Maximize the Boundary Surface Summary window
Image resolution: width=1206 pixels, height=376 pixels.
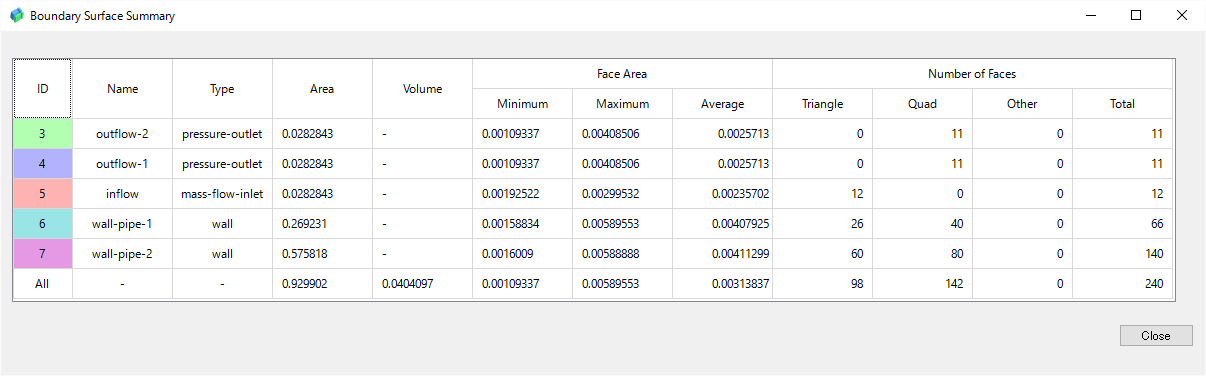coord(1135,15)
